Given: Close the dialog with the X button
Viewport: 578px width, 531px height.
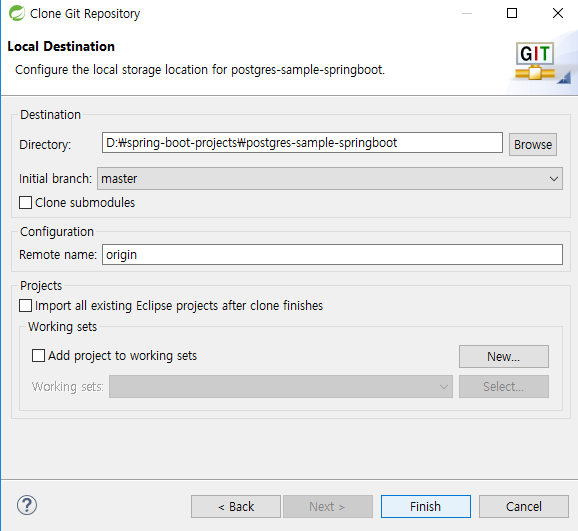Looking at the screenshot, I should tap(558, 13).
